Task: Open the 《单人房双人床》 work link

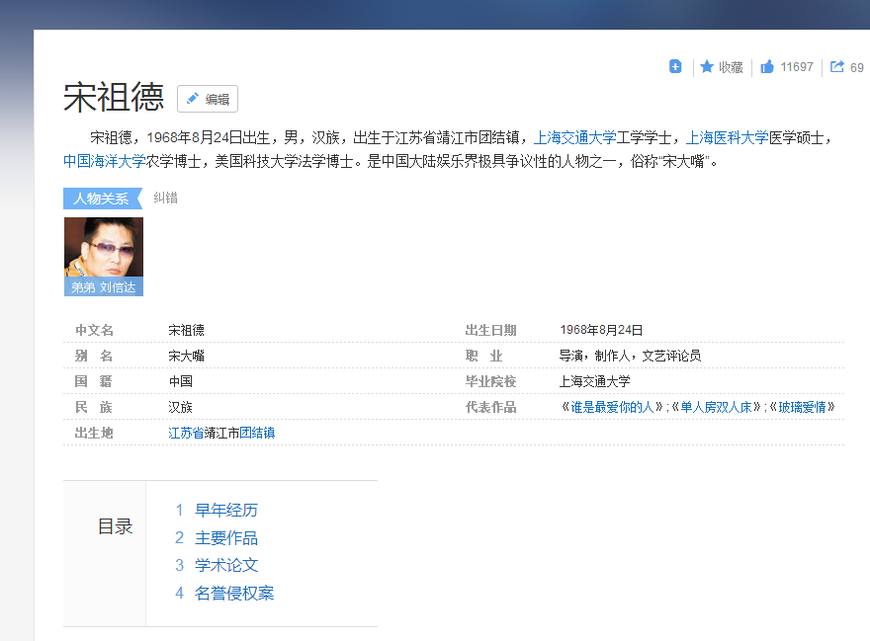Action: [x=717, y=406]
